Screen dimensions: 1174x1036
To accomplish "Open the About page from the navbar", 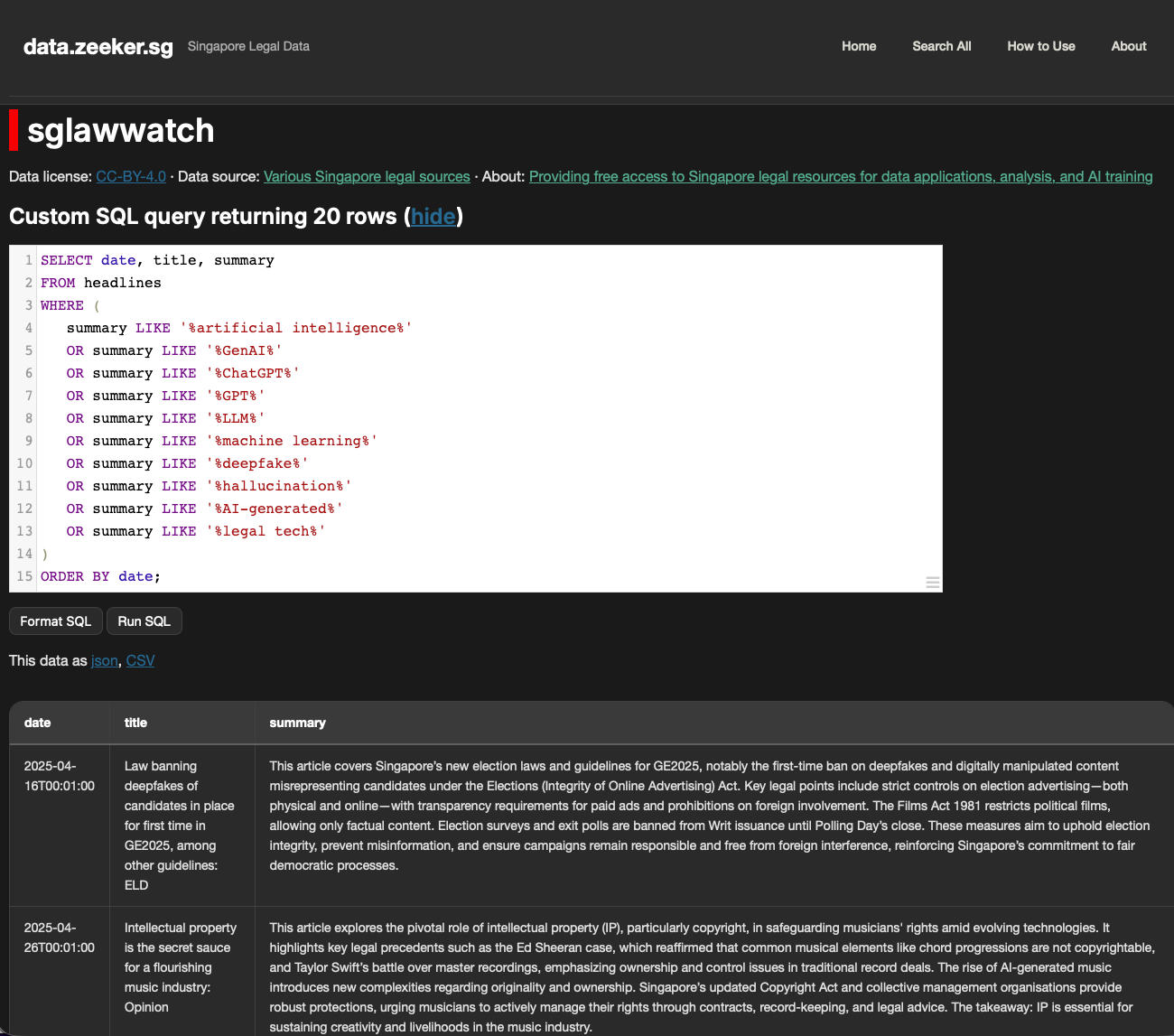I will tap(1128, 46).
